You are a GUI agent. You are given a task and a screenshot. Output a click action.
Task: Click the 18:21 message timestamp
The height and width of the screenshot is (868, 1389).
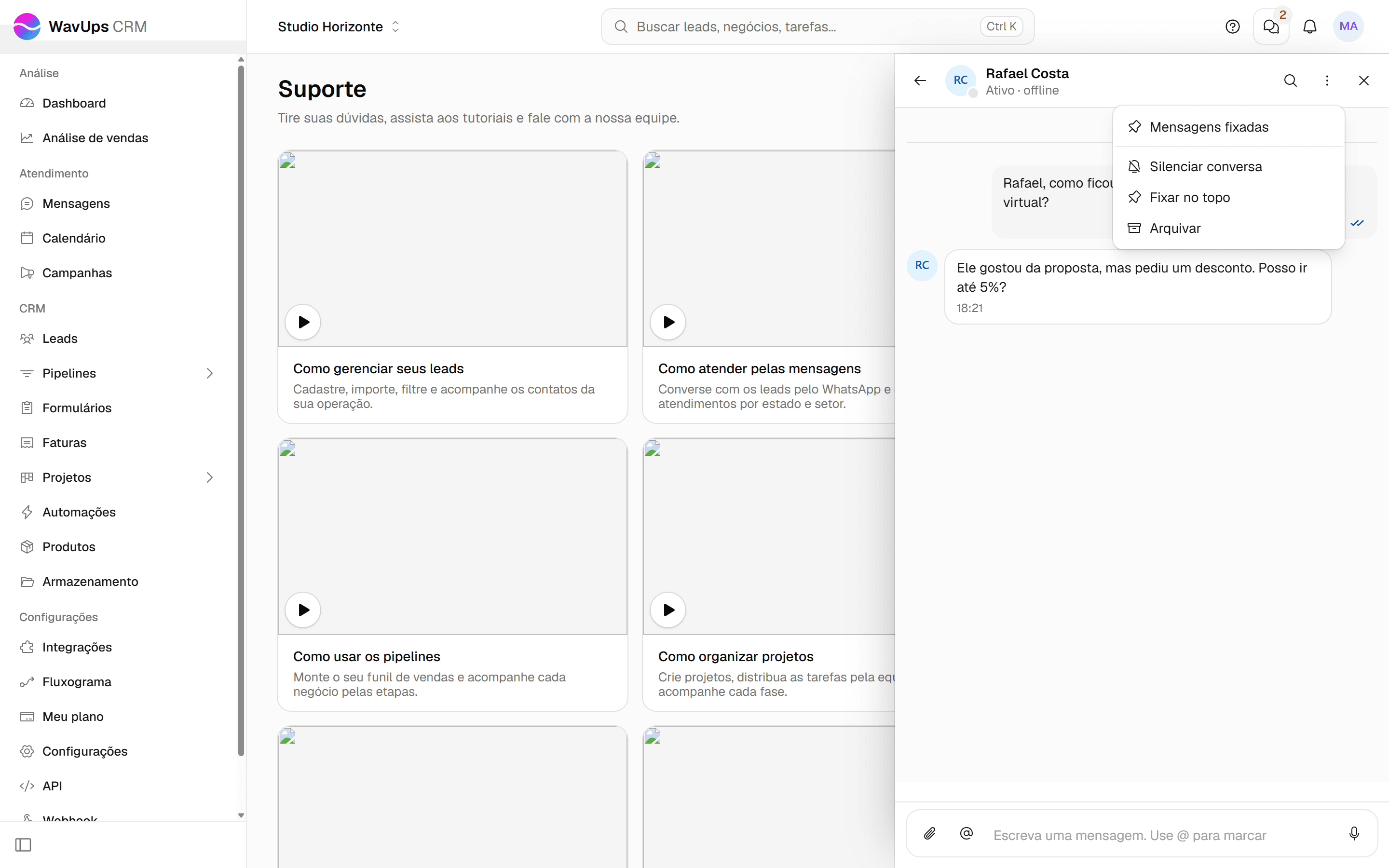tap(969, 308)
